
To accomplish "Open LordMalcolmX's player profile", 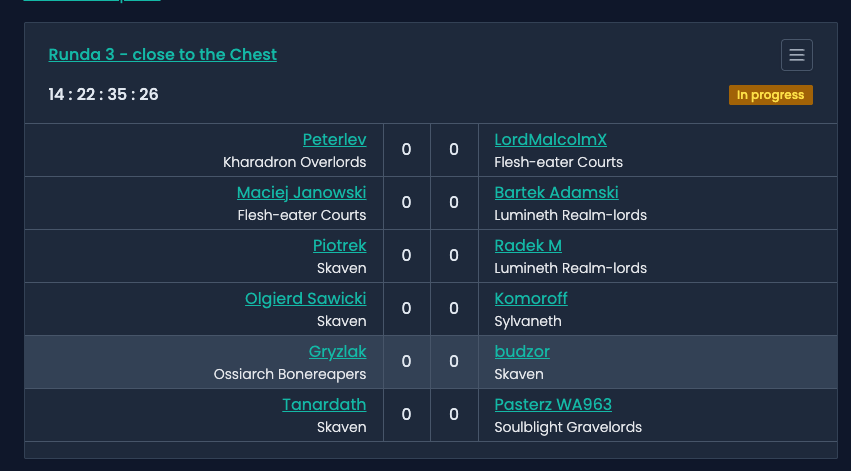I will (550, 140).
